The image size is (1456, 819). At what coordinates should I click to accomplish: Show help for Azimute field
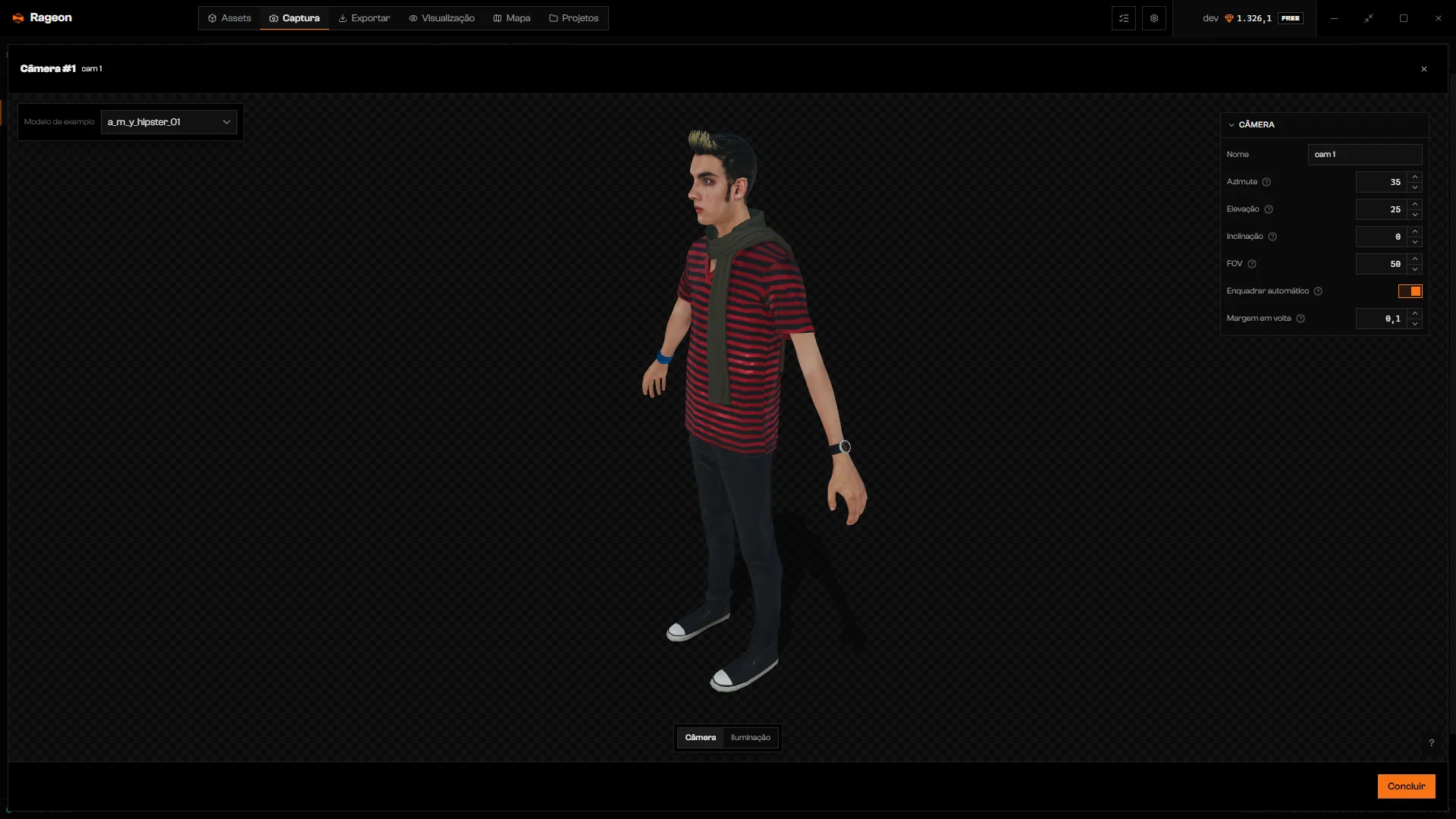(x=1266, y=182)
